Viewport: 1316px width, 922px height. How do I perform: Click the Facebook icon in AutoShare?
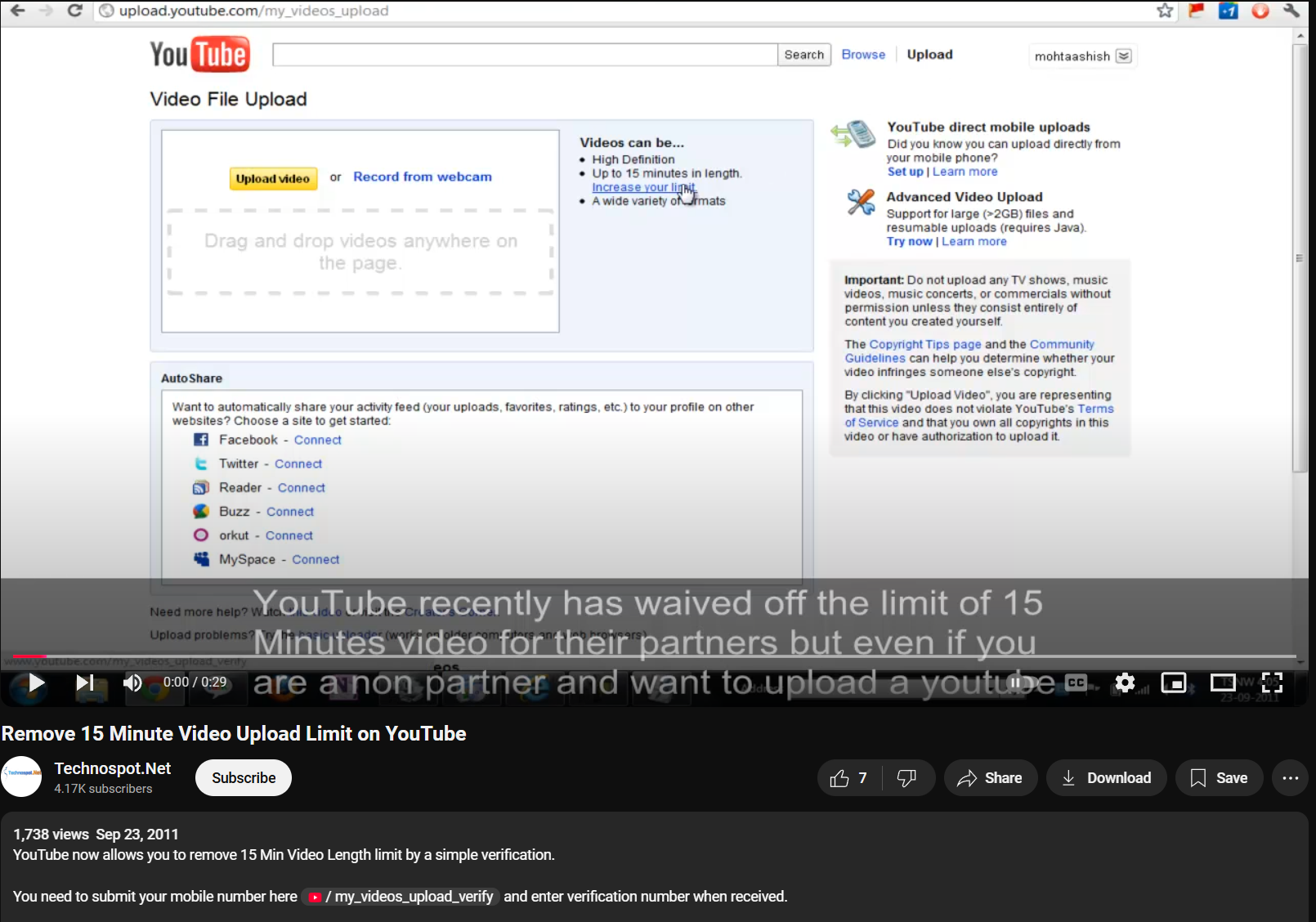click(201, 440)
